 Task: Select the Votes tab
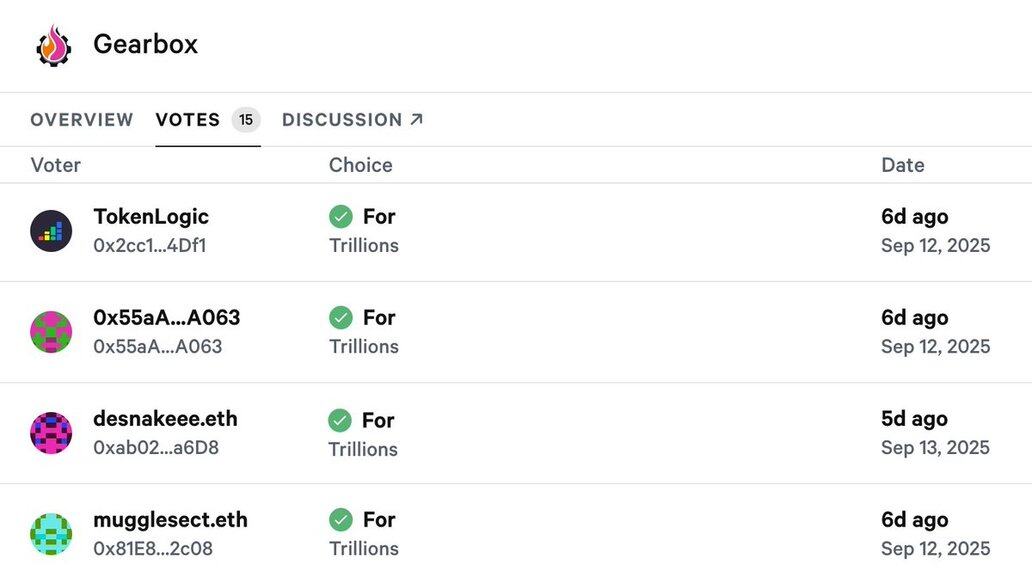[x=188, y=120]
